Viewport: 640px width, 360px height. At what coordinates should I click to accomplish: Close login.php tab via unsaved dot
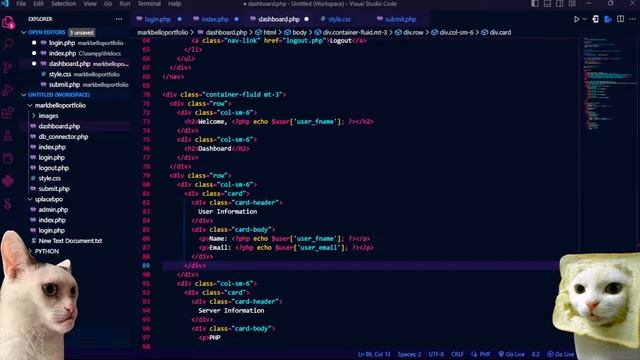[180, 19]
